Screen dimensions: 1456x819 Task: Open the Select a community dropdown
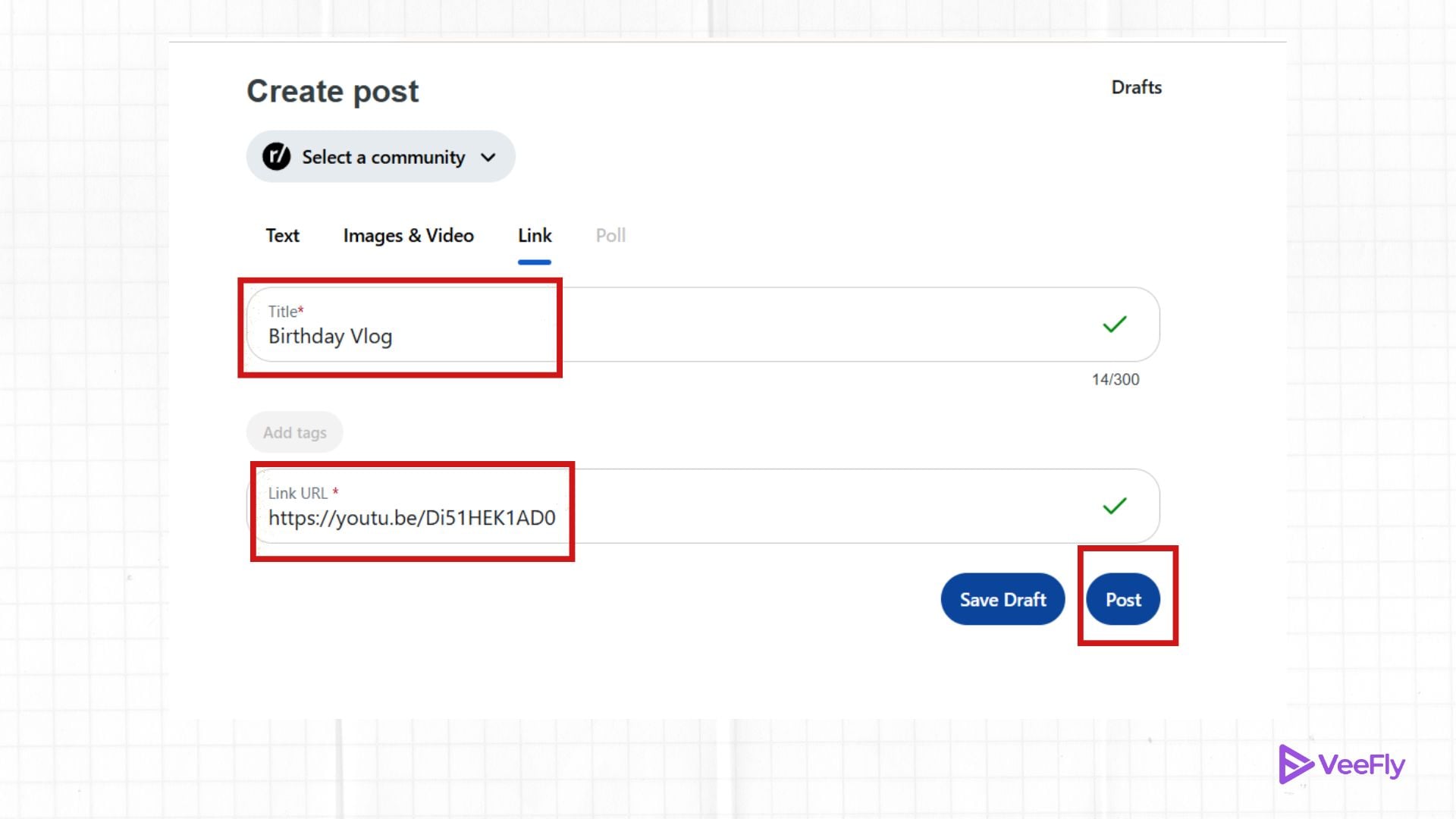(379, 157)
